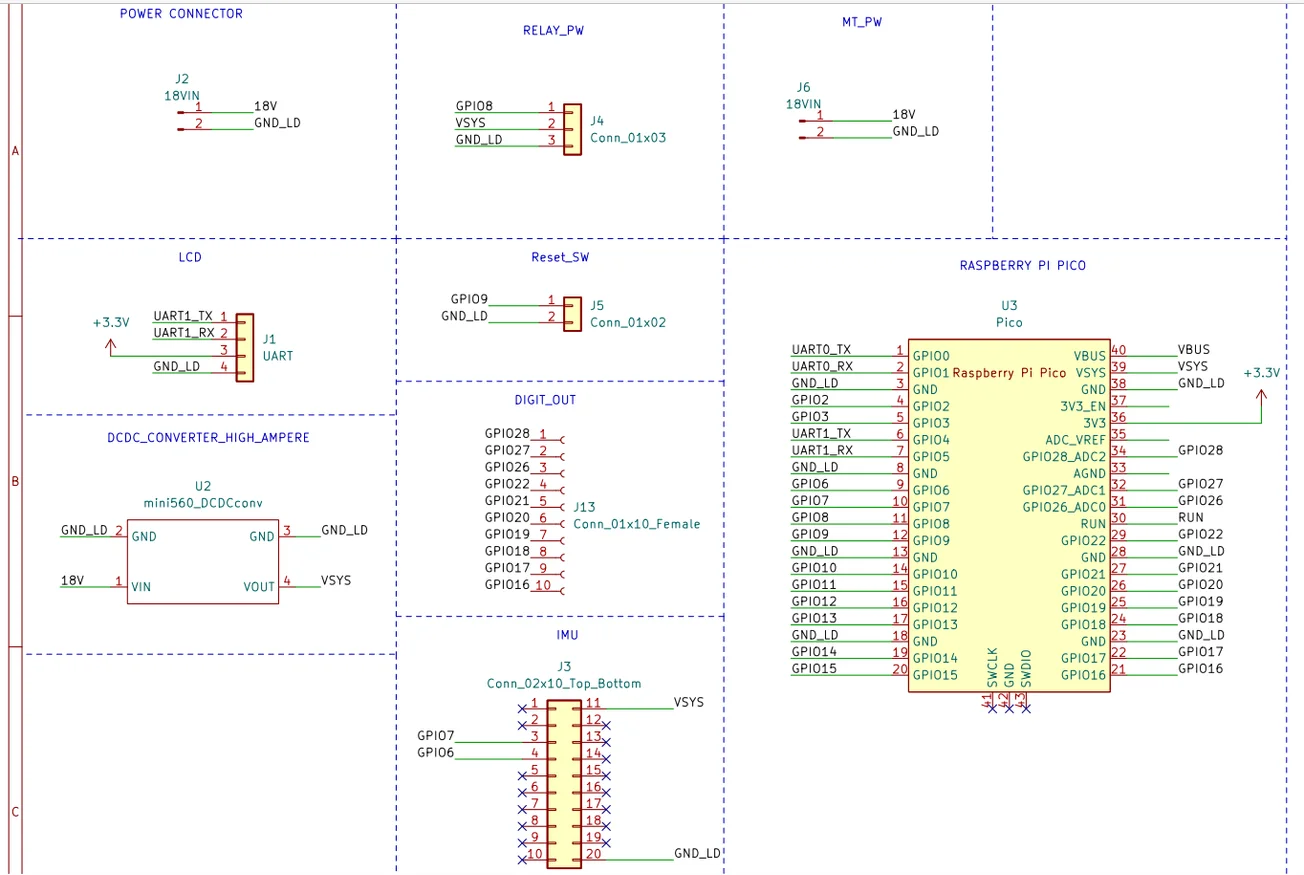Screen dimensions: 1304x875
Task: Click the no-connect marker under SWCLK pin
Action: pos(991,708)
